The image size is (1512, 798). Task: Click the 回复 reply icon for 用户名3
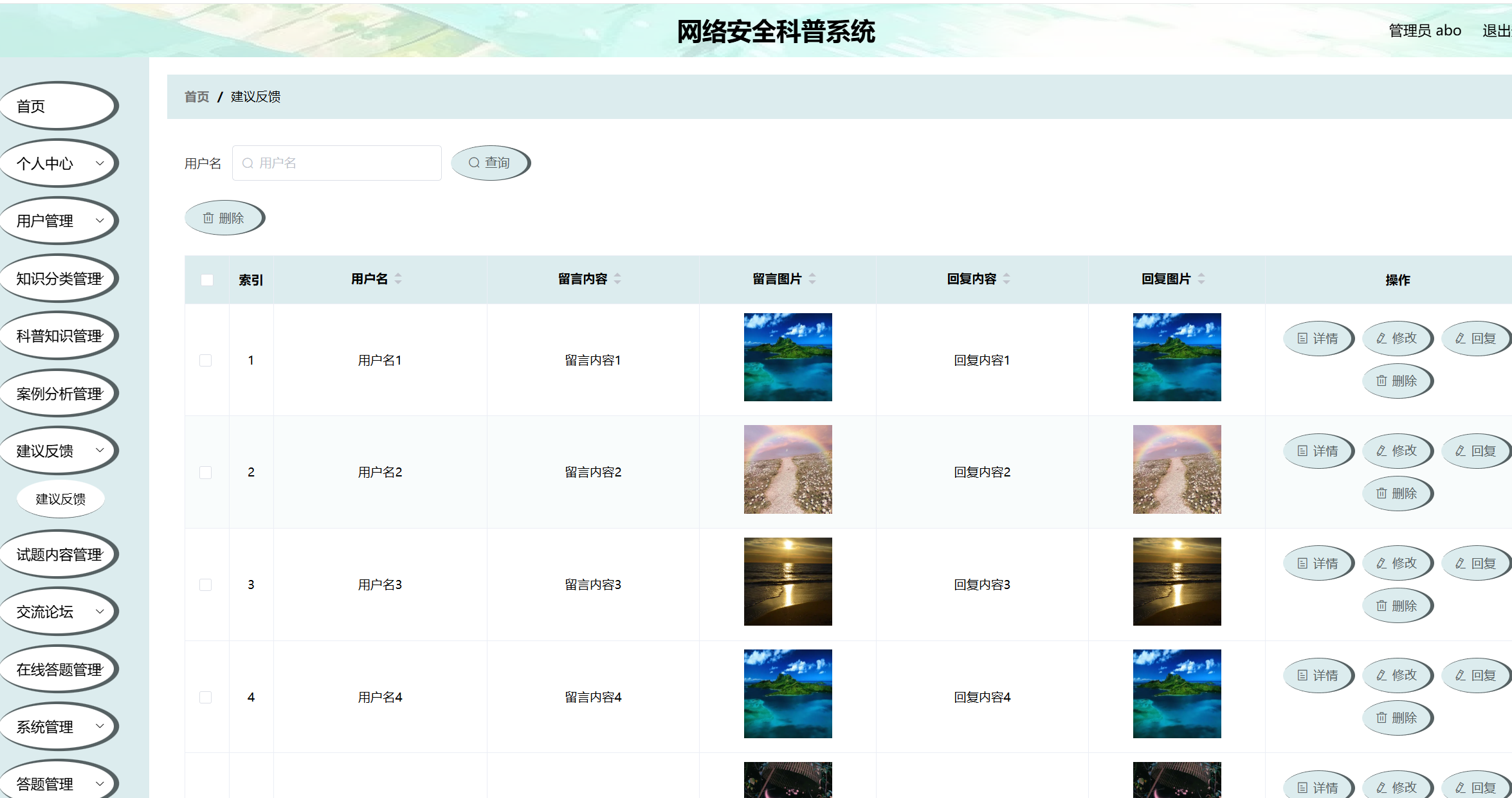pos(1460,563)
